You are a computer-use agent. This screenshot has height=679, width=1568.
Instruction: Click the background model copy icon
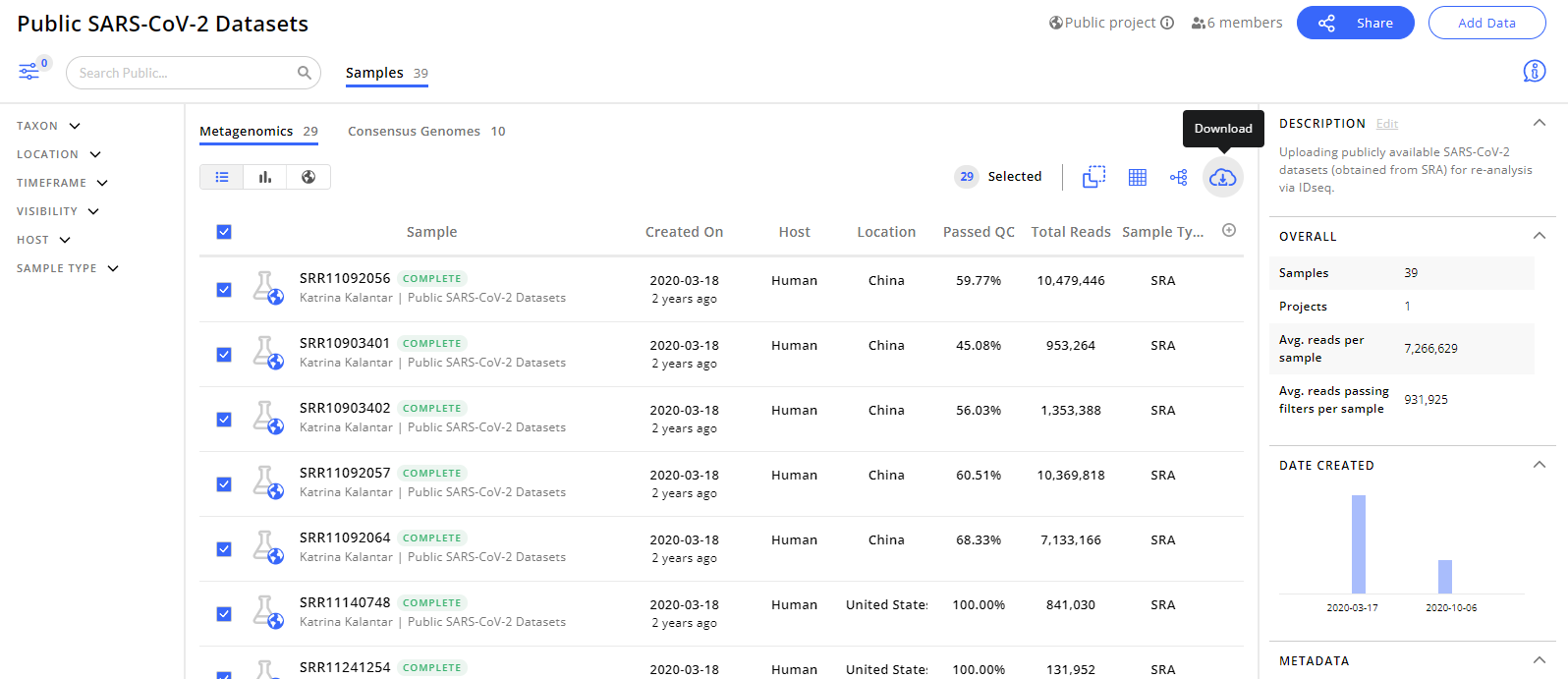click(x=1093, y=177)
